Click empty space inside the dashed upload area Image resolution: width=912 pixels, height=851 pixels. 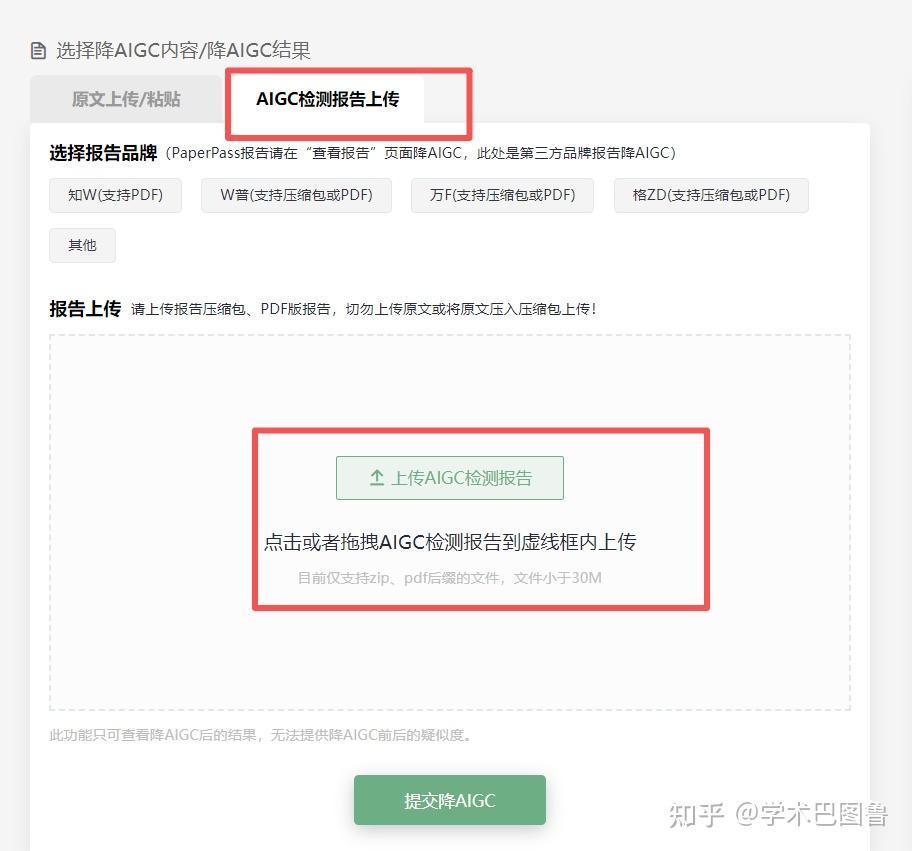[x=151, y=524]
